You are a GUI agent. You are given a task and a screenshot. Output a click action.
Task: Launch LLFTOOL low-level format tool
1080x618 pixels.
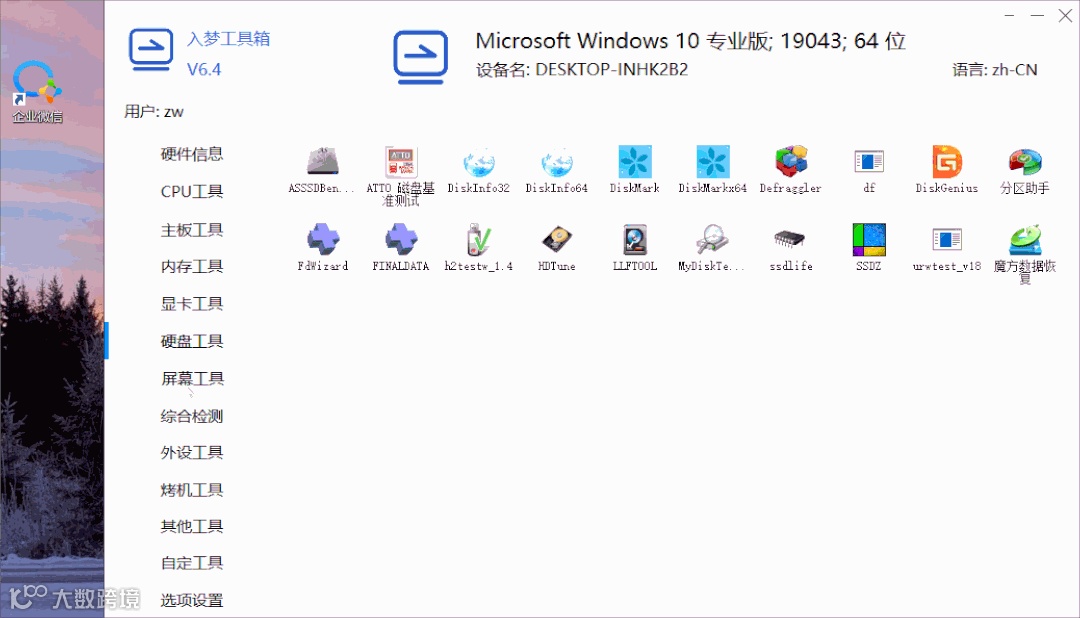pos(634,247)
